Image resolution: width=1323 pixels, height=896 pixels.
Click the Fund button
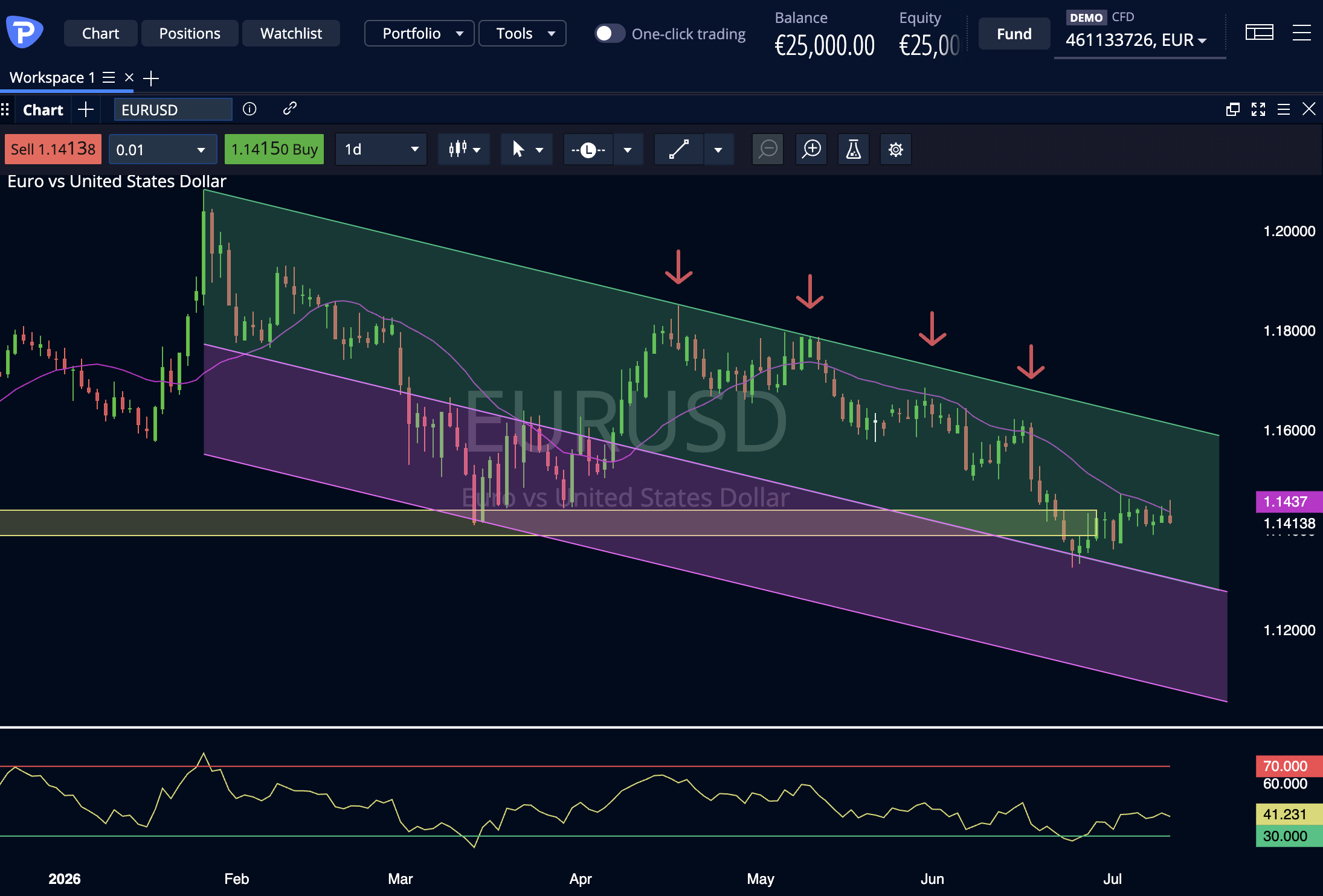[x=1014, y=34]
